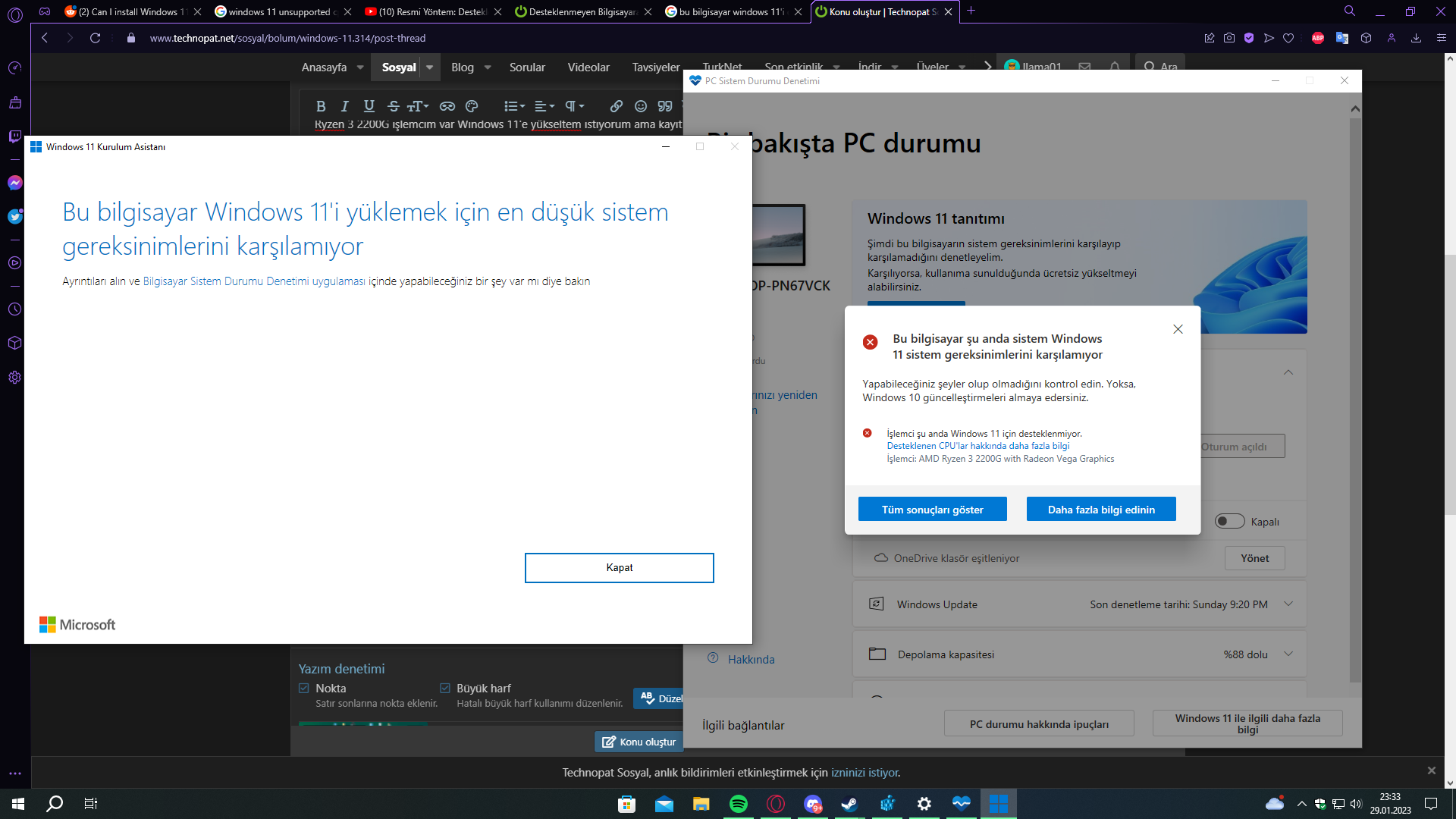Toggle the Büyük harf checkbox
The image size is (1456, 819).
[445, 689]
